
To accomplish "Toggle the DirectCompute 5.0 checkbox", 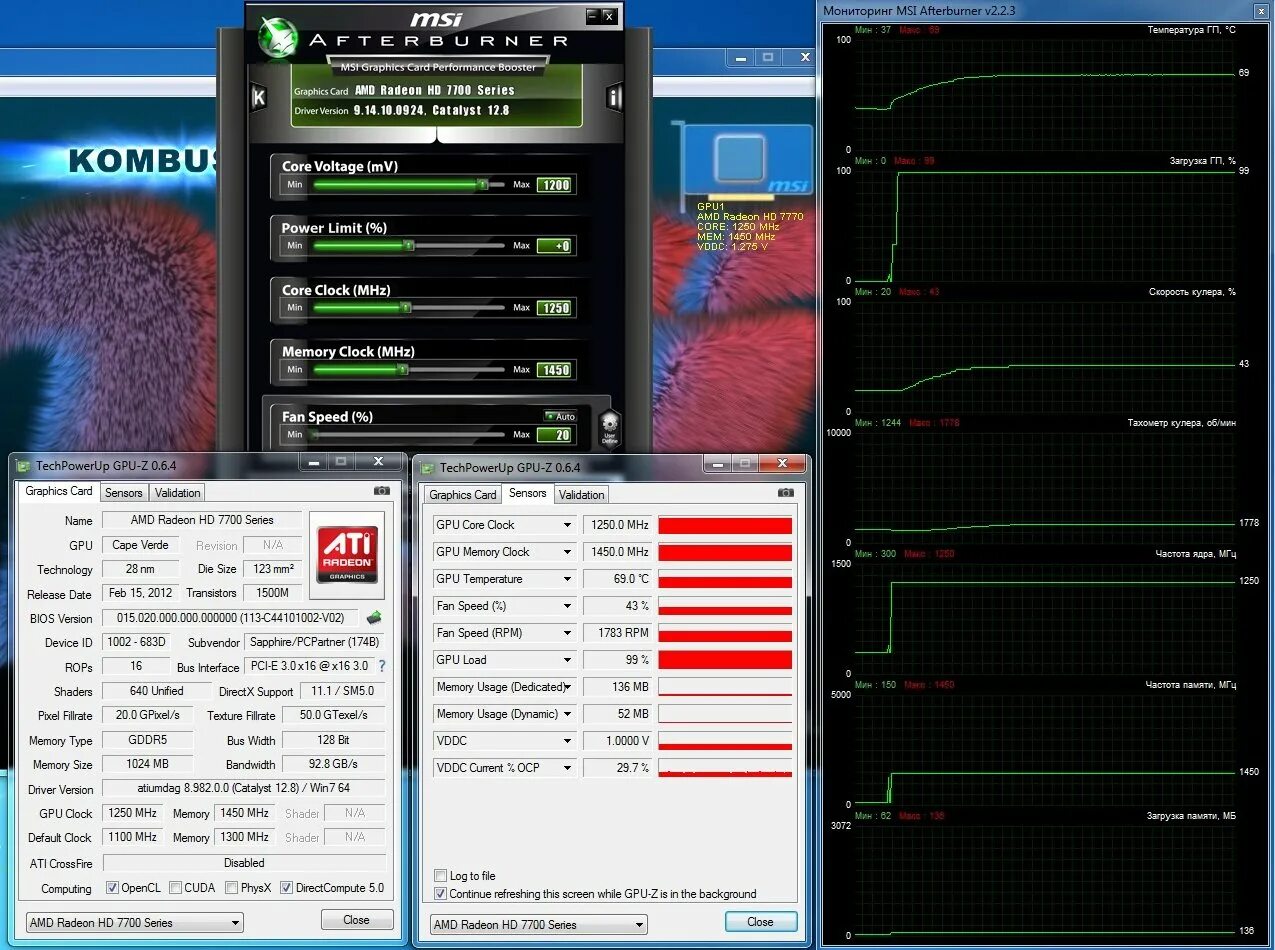I will [286, 887].
